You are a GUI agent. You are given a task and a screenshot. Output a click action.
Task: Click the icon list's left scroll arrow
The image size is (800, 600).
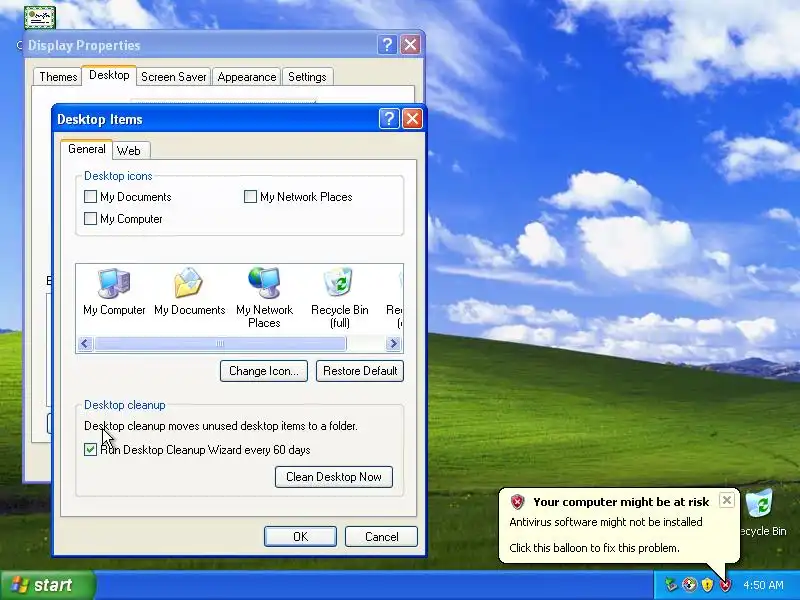pos(85,343)
